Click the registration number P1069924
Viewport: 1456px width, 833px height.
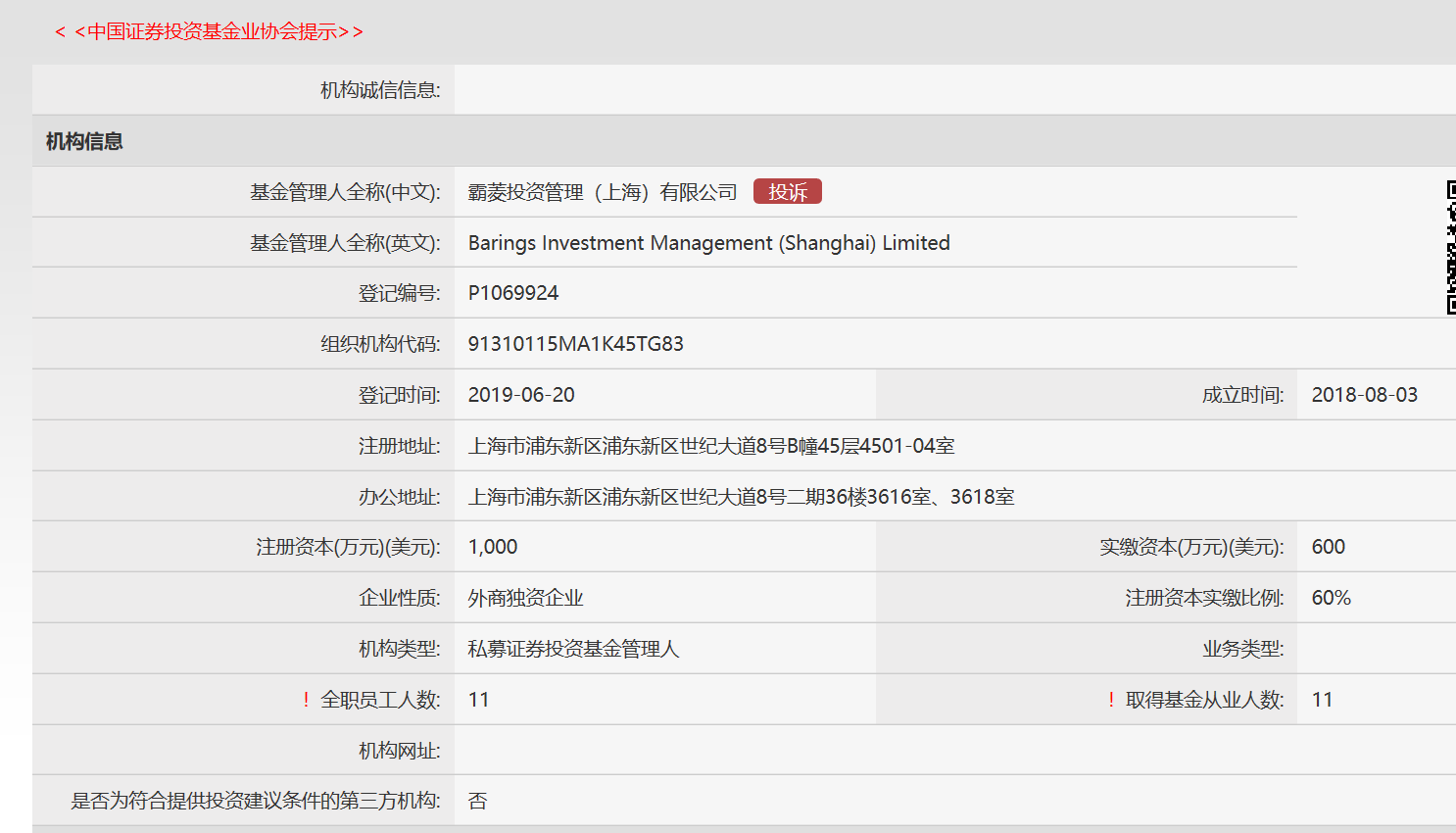click(512, 293)
